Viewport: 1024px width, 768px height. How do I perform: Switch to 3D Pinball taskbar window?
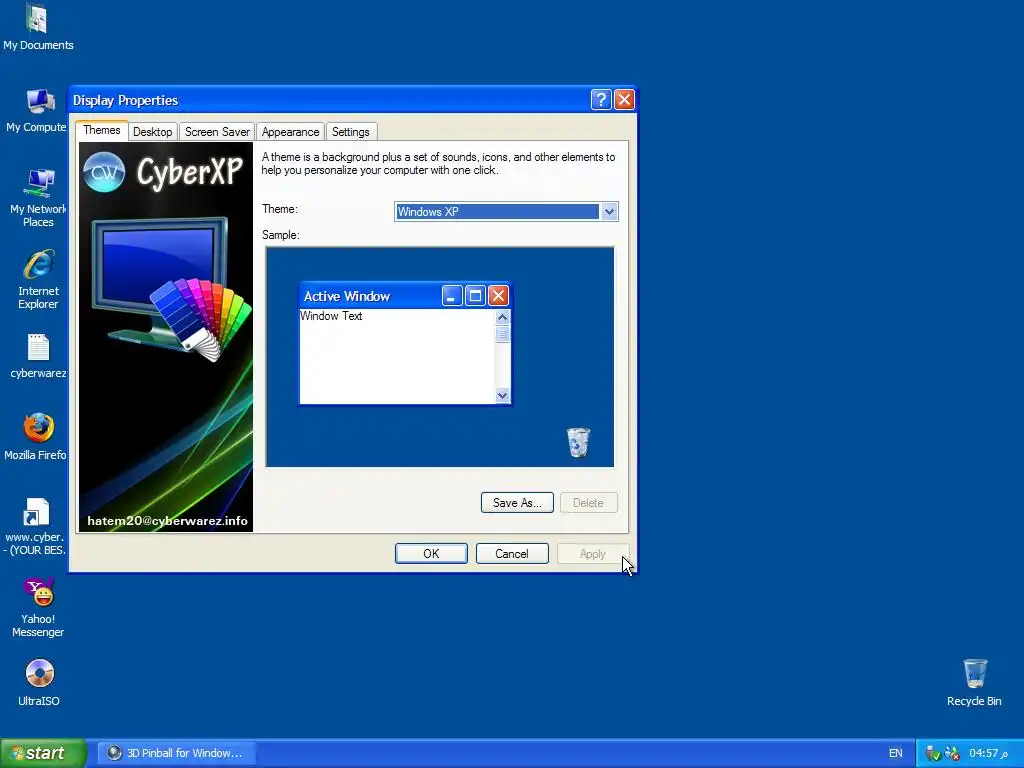click(x=176, y=753)
